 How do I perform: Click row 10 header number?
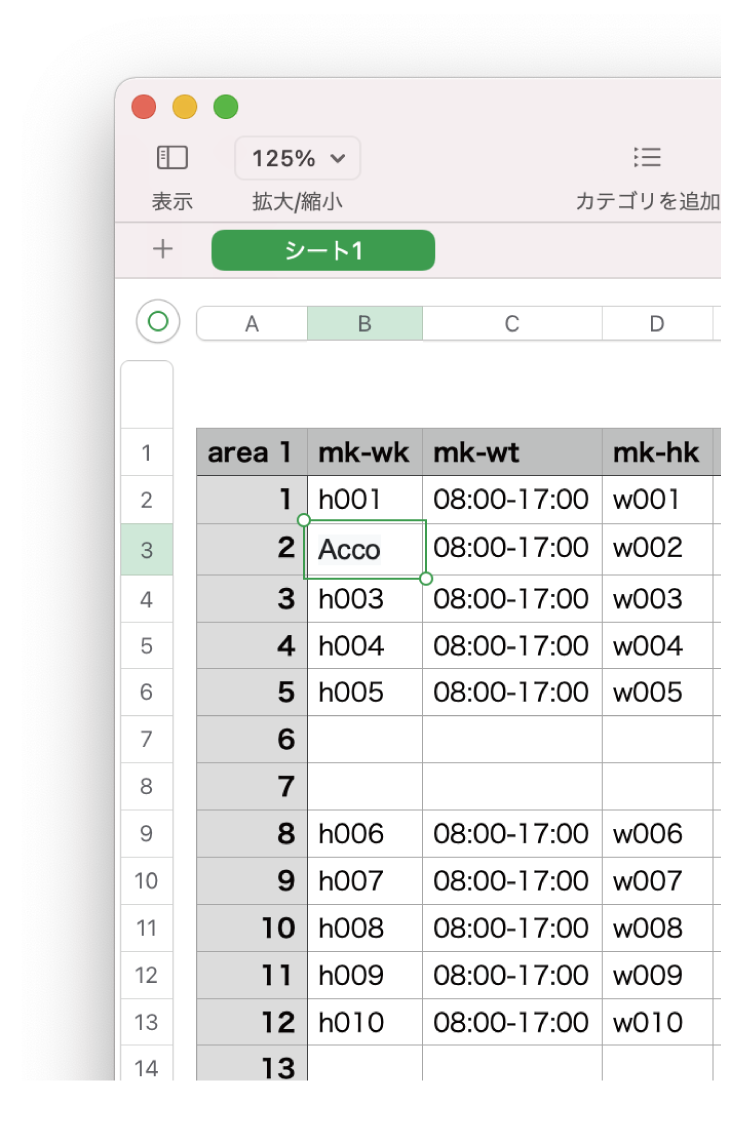point(147,881)
